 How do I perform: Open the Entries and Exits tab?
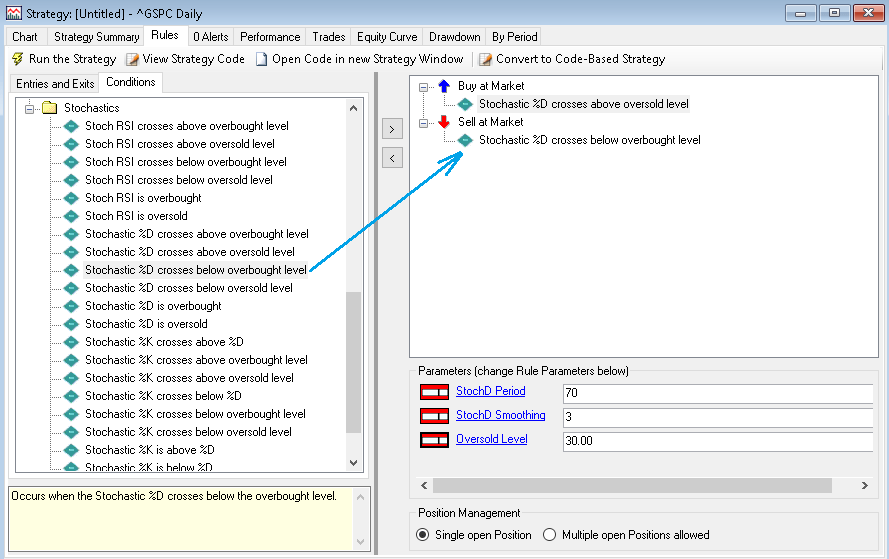(x=54, y=84)
